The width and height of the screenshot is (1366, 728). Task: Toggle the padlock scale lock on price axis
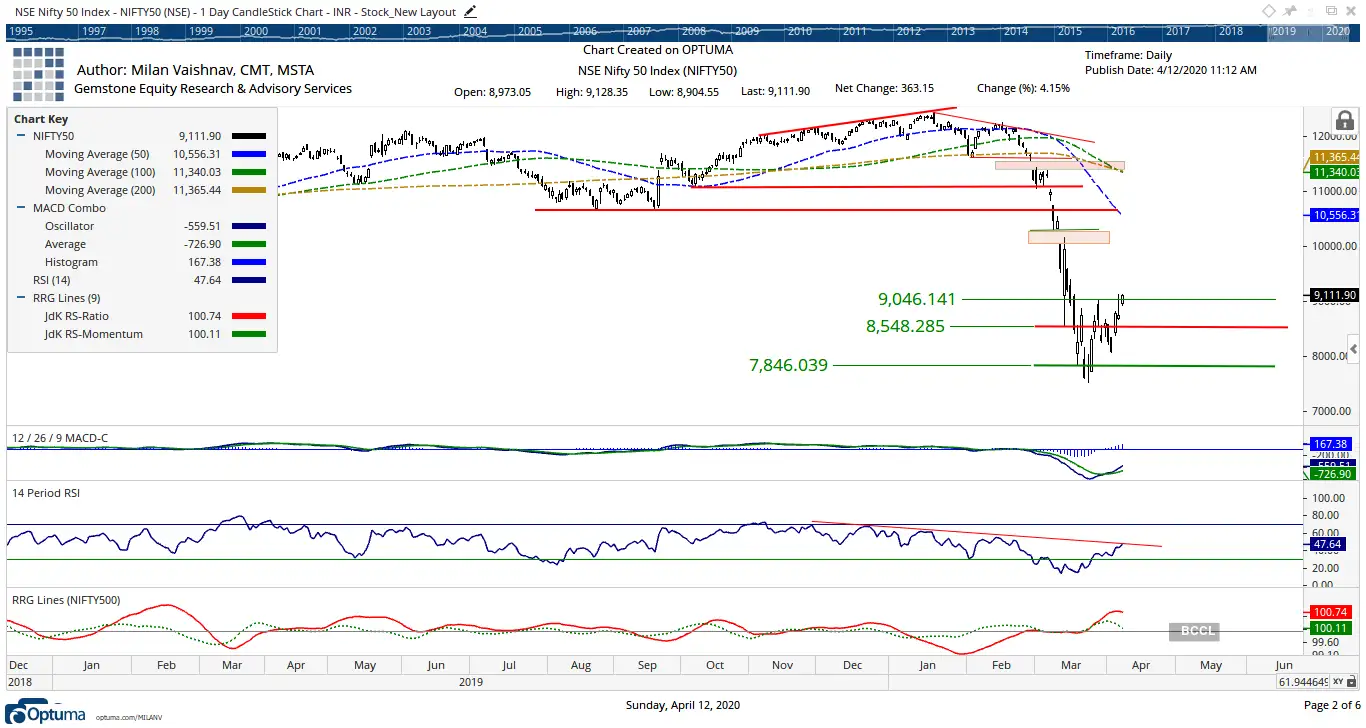1344,121
